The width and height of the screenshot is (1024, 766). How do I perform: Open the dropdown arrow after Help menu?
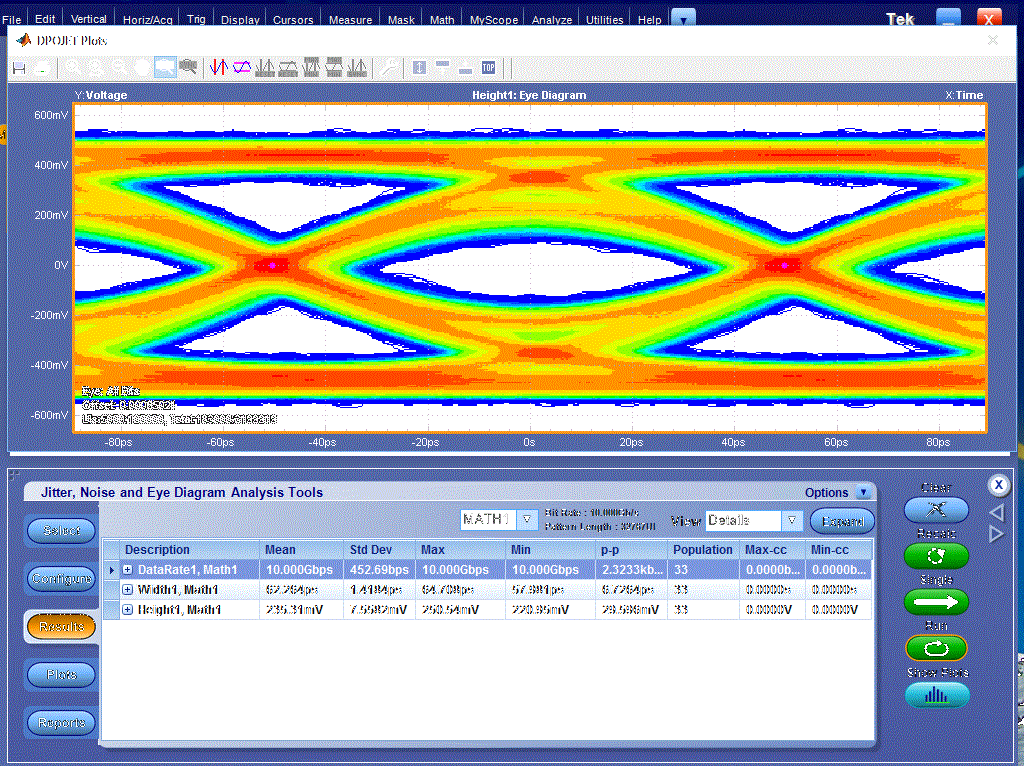coord(683,19)
